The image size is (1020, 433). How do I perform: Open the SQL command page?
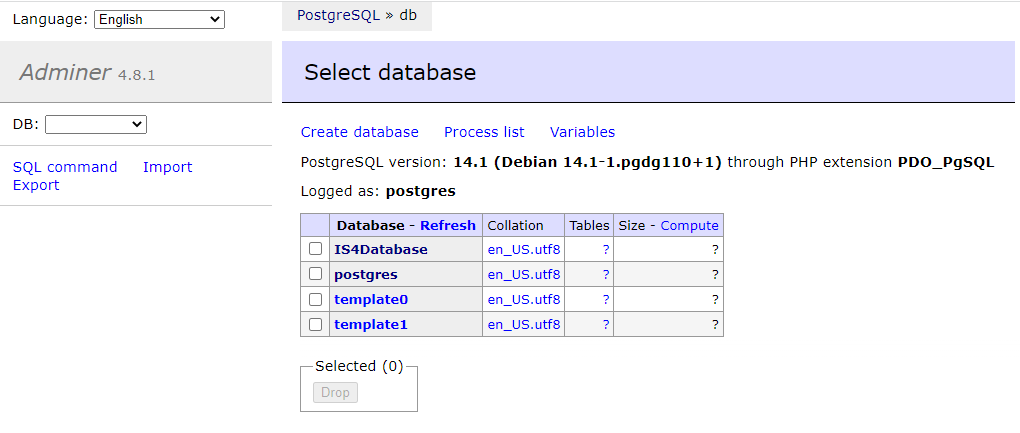click(x=65, y=167)
